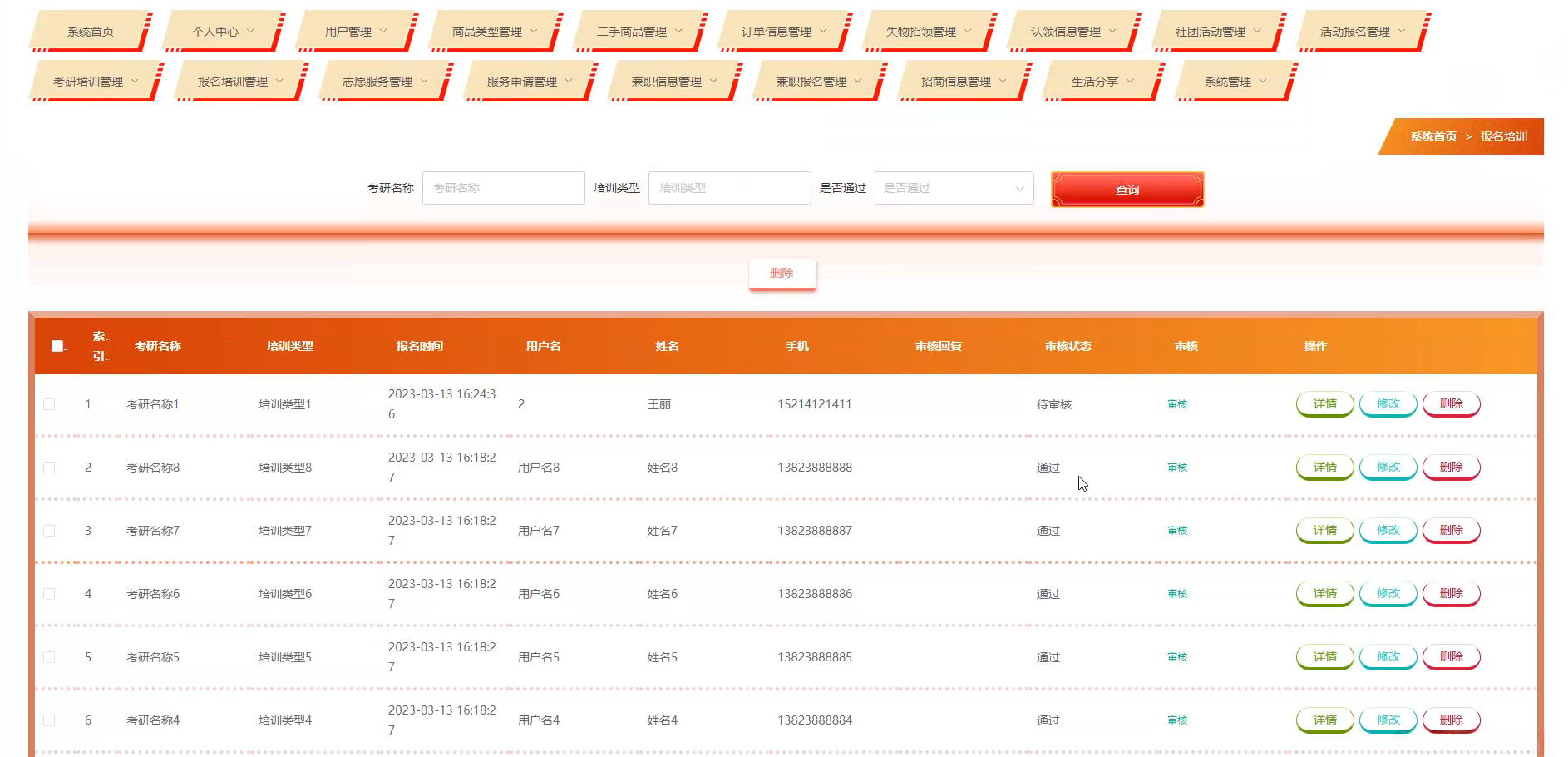View 详情 for row 考研名称4
The width and height of the screenshot is (1568, 757).
tap(1325, 720)
